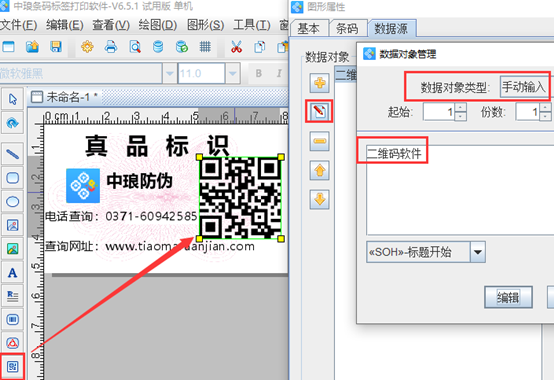Expand the font size dropdown arrow
The width and height of the screenshot is (554, 380).
tap(232, 73)
